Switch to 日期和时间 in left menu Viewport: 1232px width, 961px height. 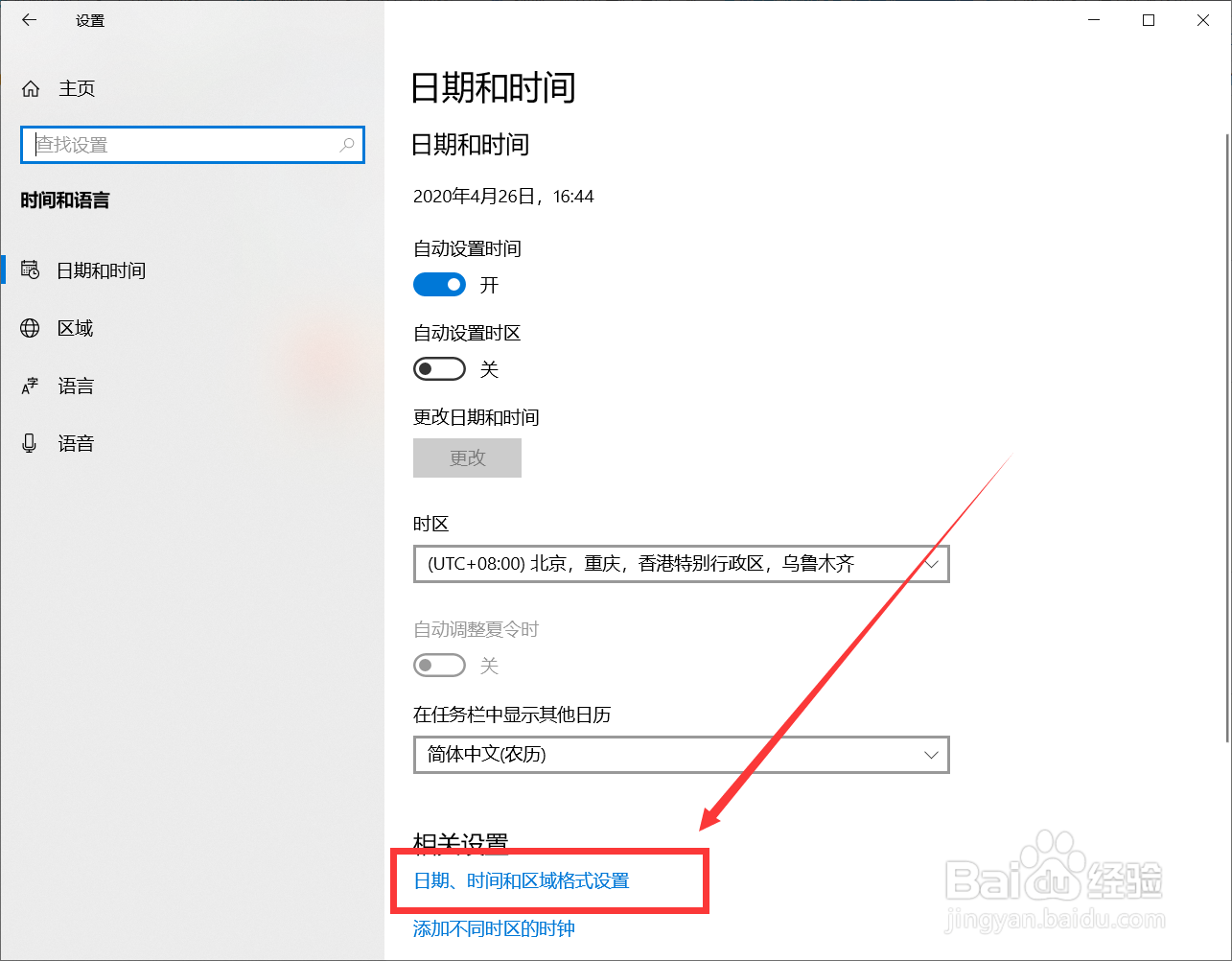(101, 270)
